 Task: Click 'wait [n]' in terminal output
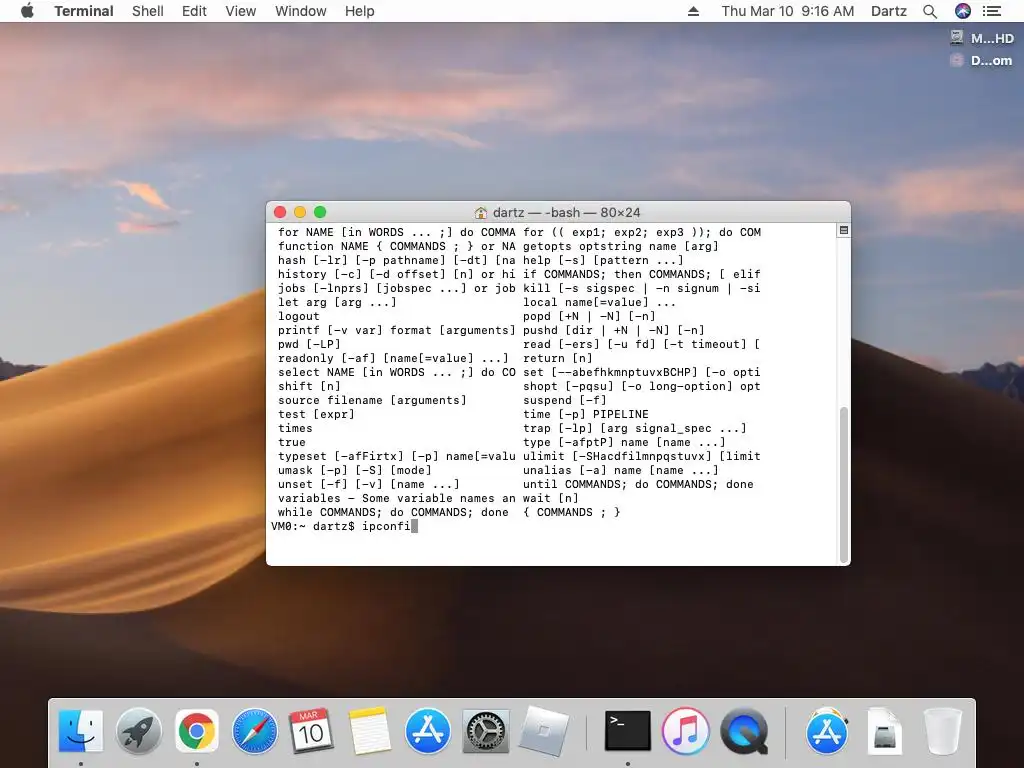[551, 498]
